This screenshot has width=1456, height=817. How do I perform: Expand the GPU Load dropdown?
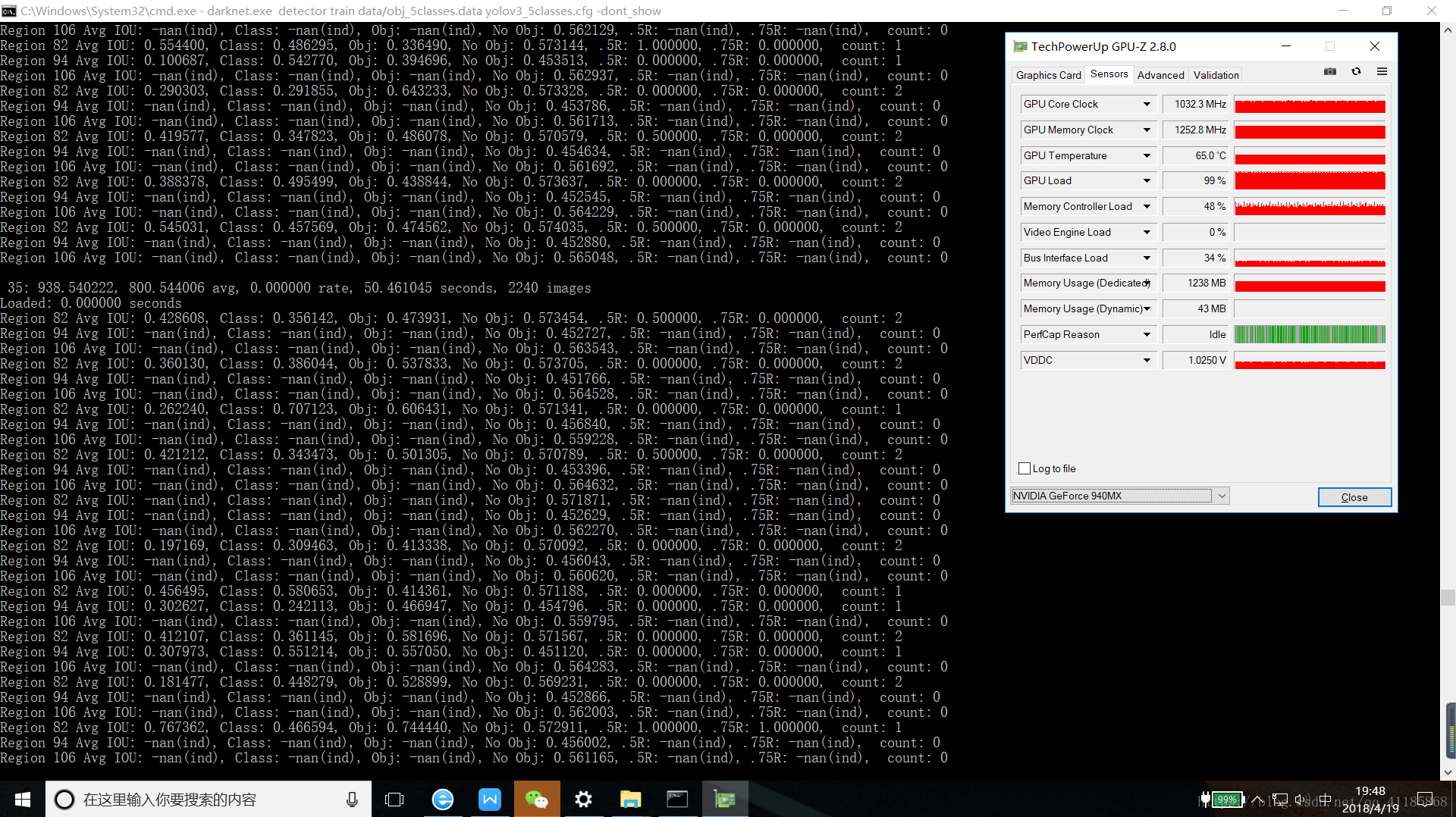click(x=1147, y=181)
